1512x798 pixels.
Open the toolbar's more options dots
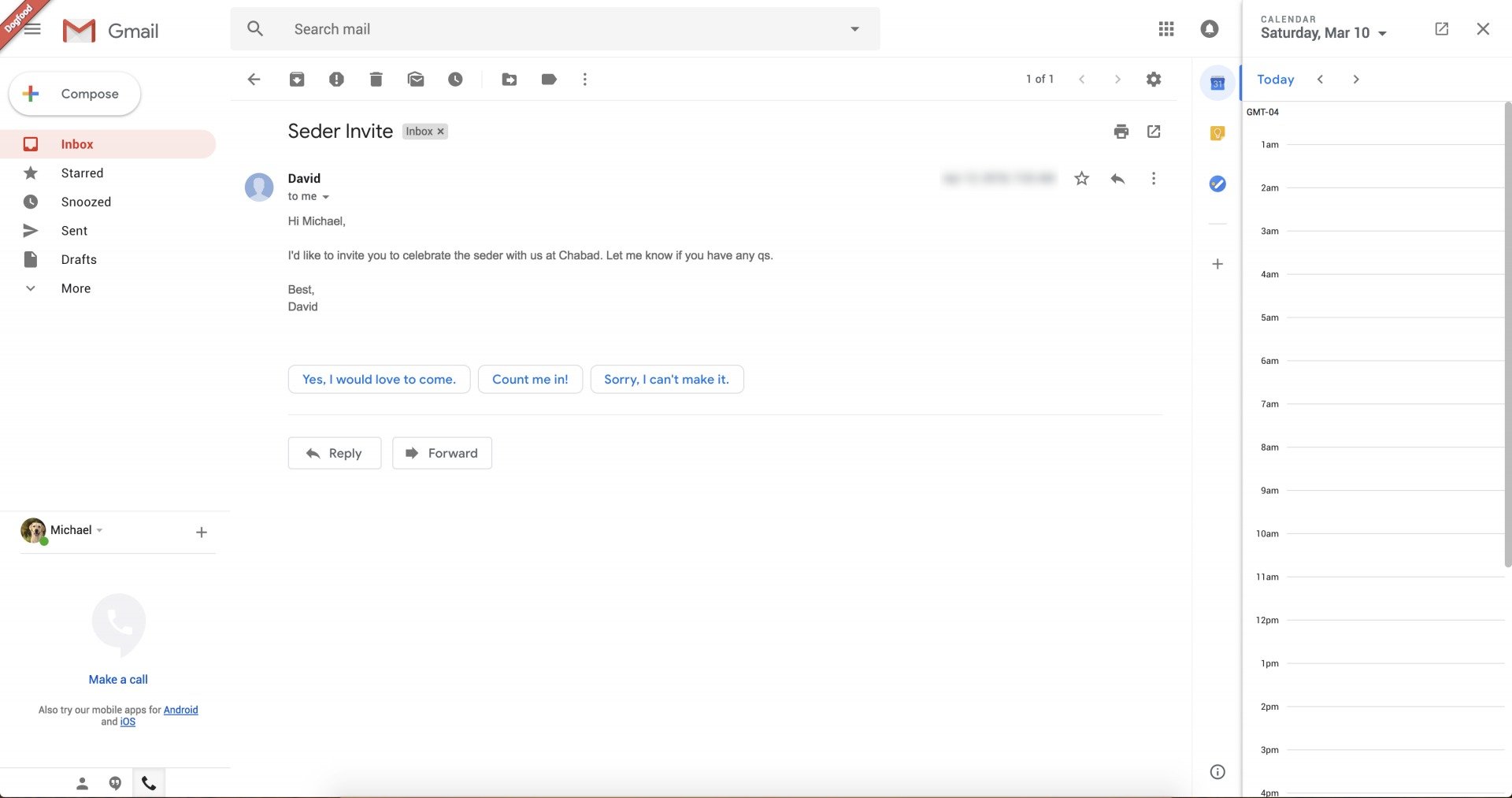pyautogui.click(x=584, y=79)
